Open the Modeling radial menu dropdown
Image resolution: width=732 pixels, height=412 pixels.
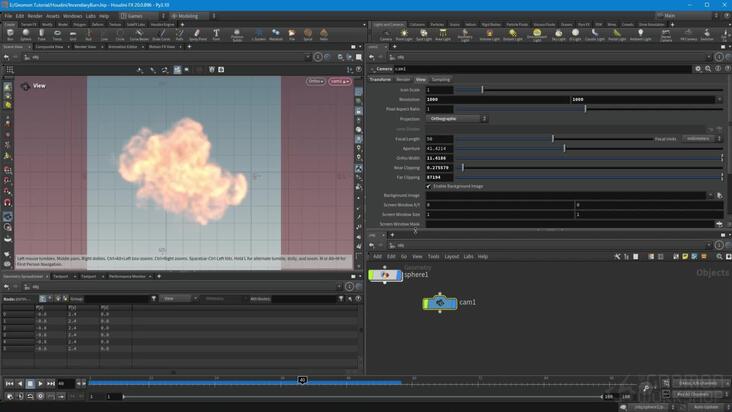coord(192,16)
